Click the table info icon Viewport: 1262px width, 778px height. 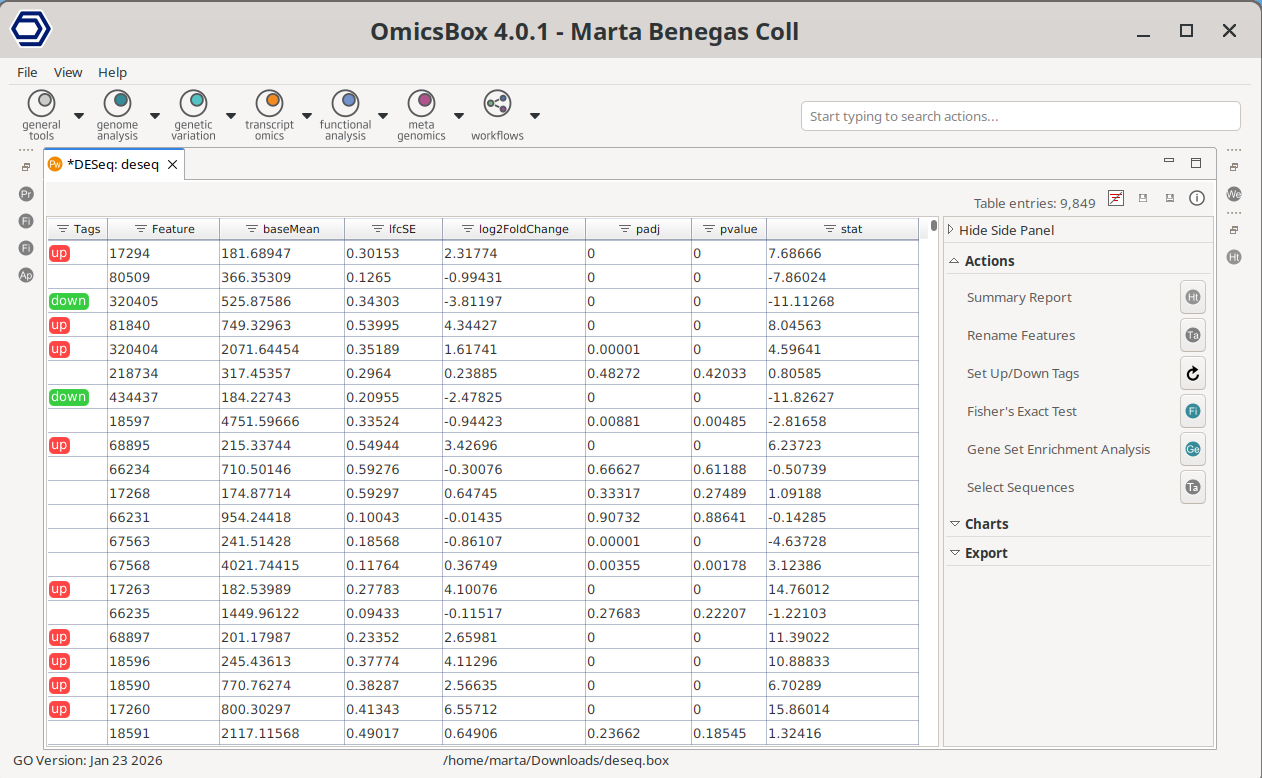[x=1196, y=199]
